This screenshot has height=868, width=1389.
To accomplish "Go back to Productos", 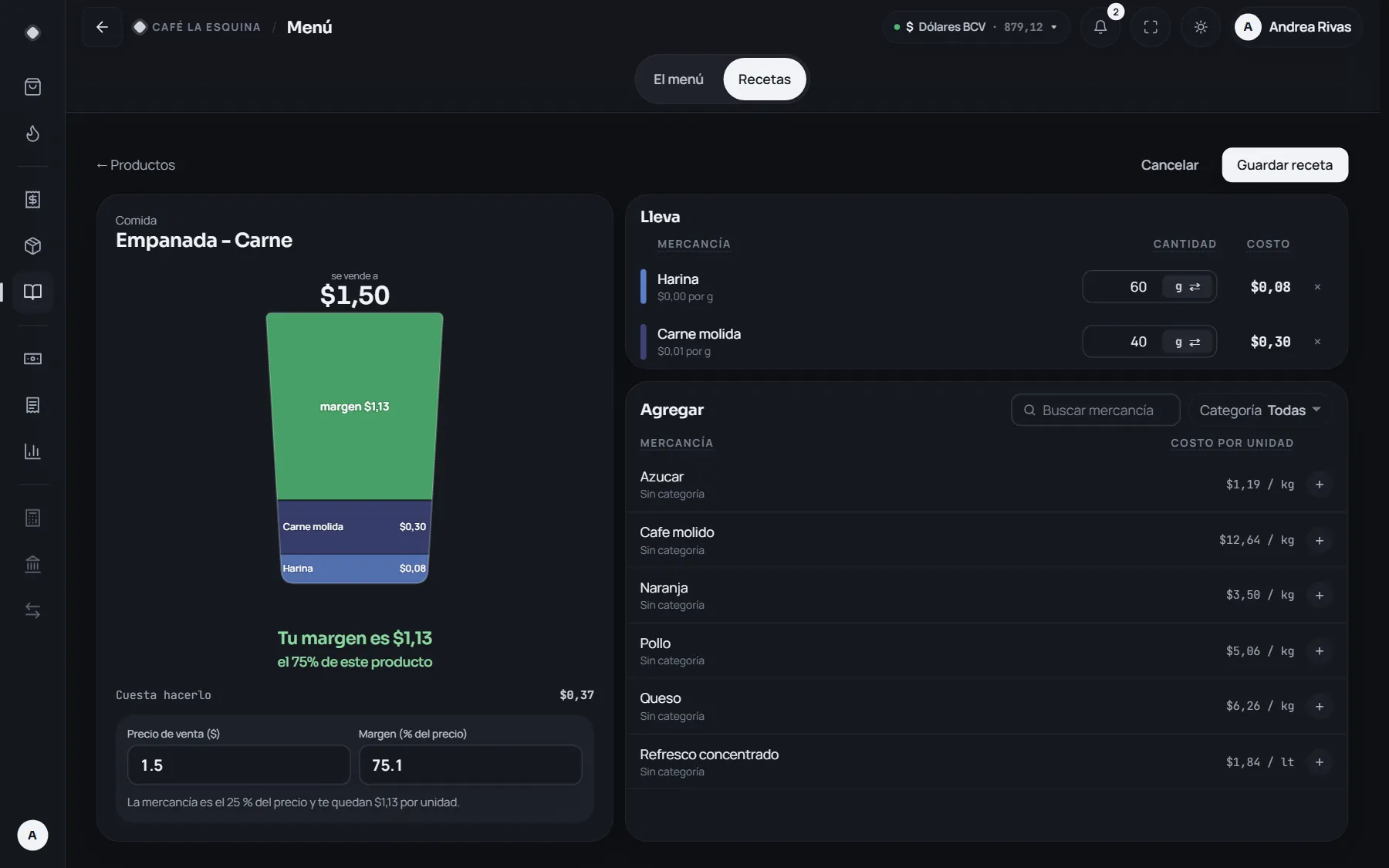I will pyautogui.click(x=136, y=165).
